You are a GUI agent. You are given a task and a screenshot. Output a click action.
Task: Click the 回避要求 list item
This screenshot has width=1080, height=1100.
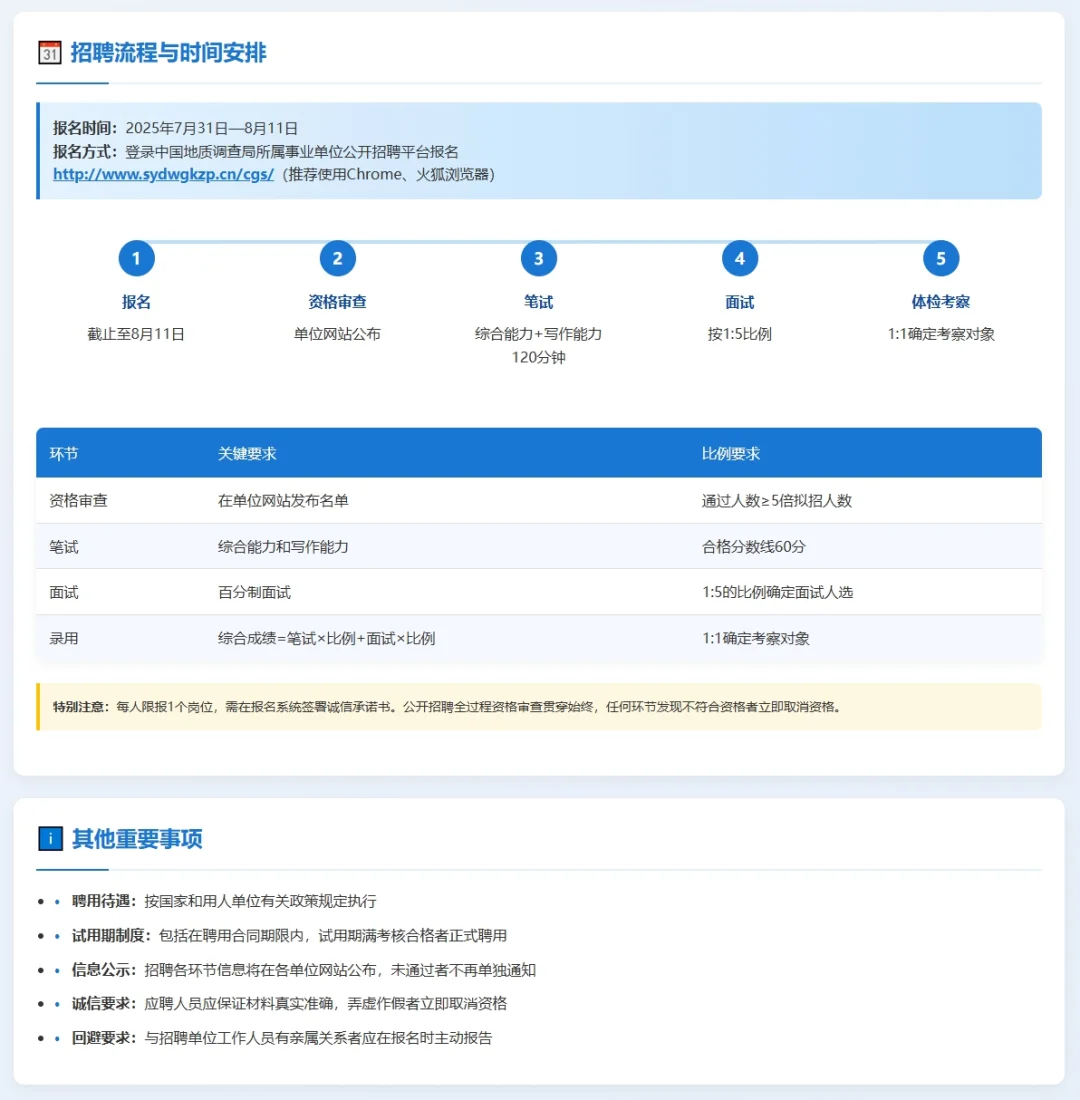(282, 1038)
